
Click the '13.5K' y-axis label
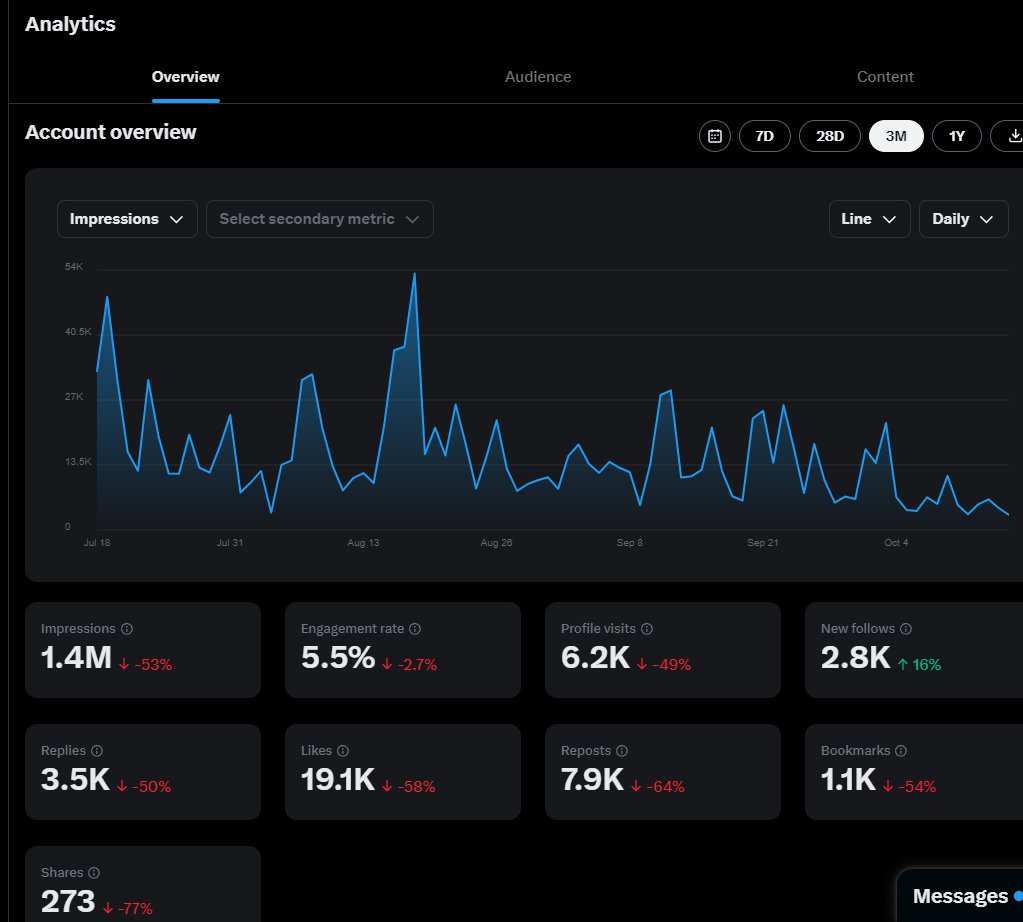78,462
